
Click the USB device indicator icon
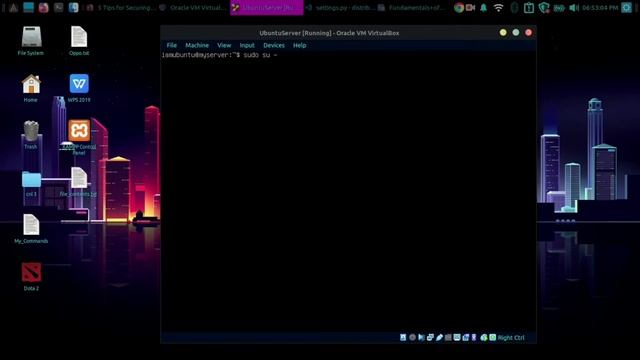tap(439, 338)
